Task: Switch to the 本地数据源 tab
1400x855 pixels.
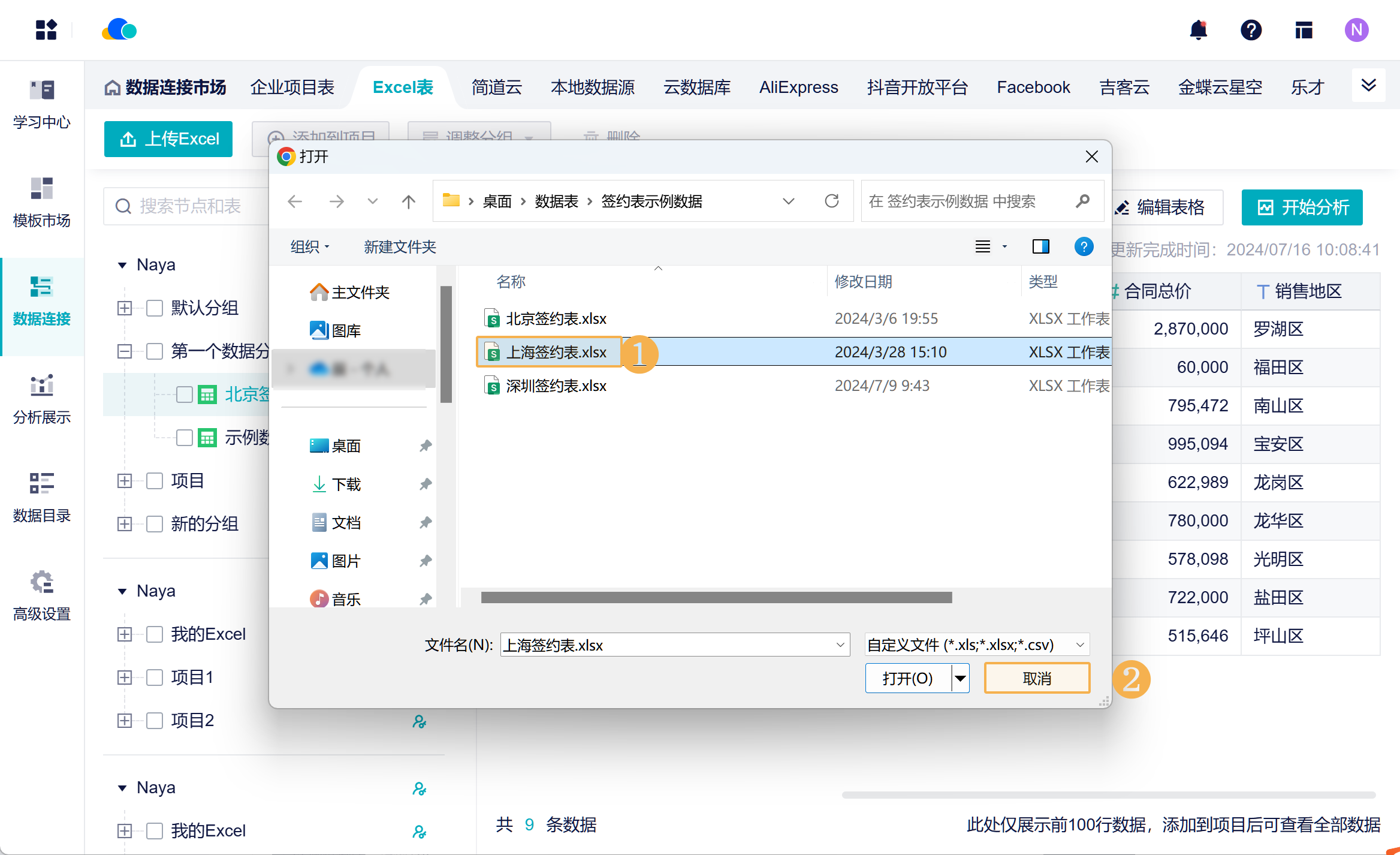Action: coord(592,88)
